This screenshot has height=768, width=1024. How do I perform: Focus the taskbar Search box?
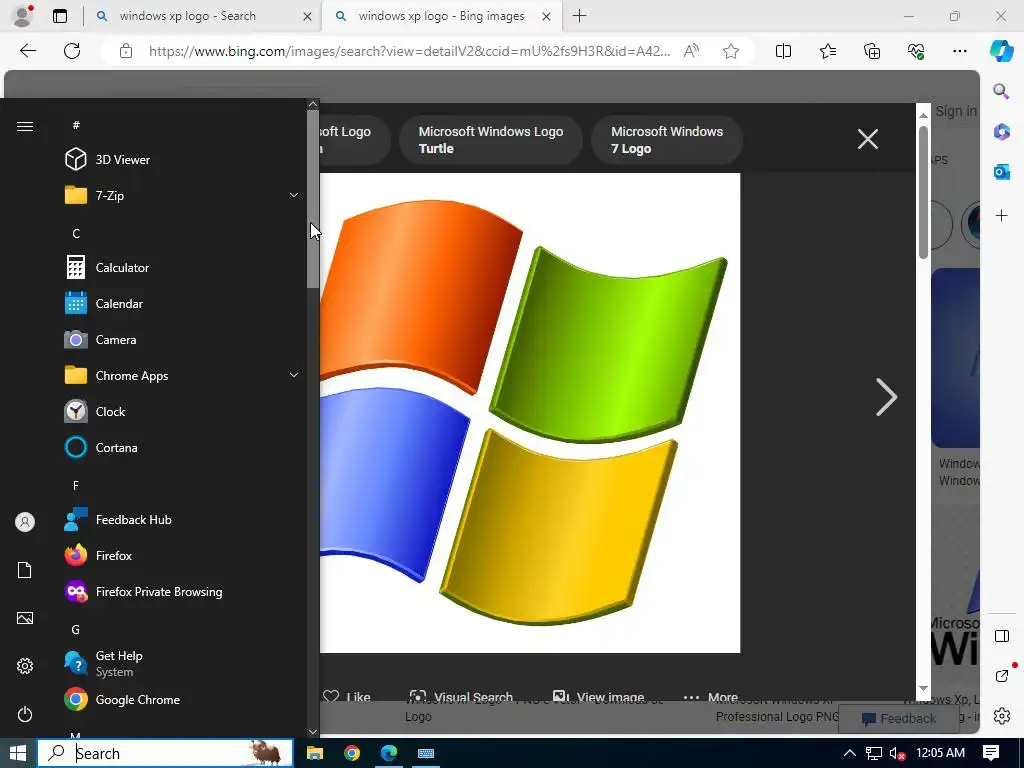165,753
